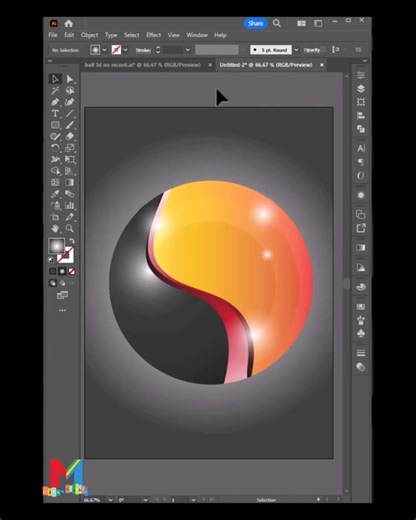Open the File menu
The image size is (416, 520).
point(53,35)
